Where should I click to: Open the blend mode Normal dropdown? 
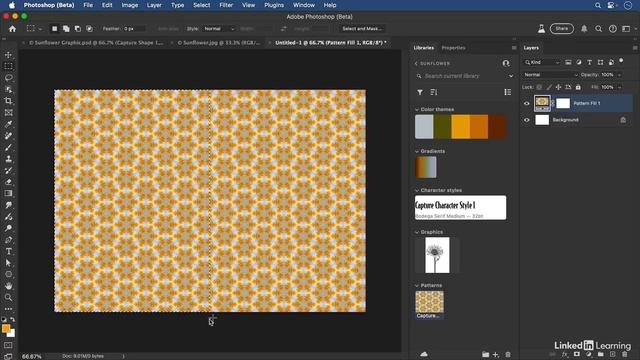coord(551,75)
